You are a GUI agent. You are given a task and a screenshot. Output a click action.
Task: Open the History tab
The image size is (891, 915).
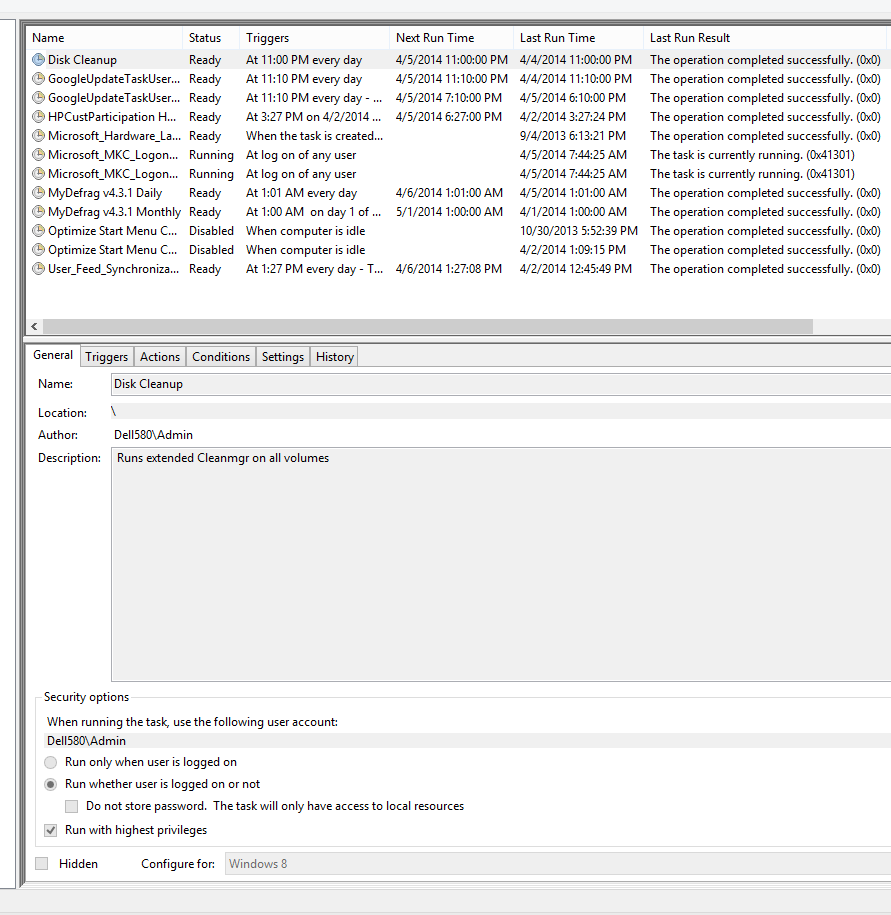pos(334,357)
